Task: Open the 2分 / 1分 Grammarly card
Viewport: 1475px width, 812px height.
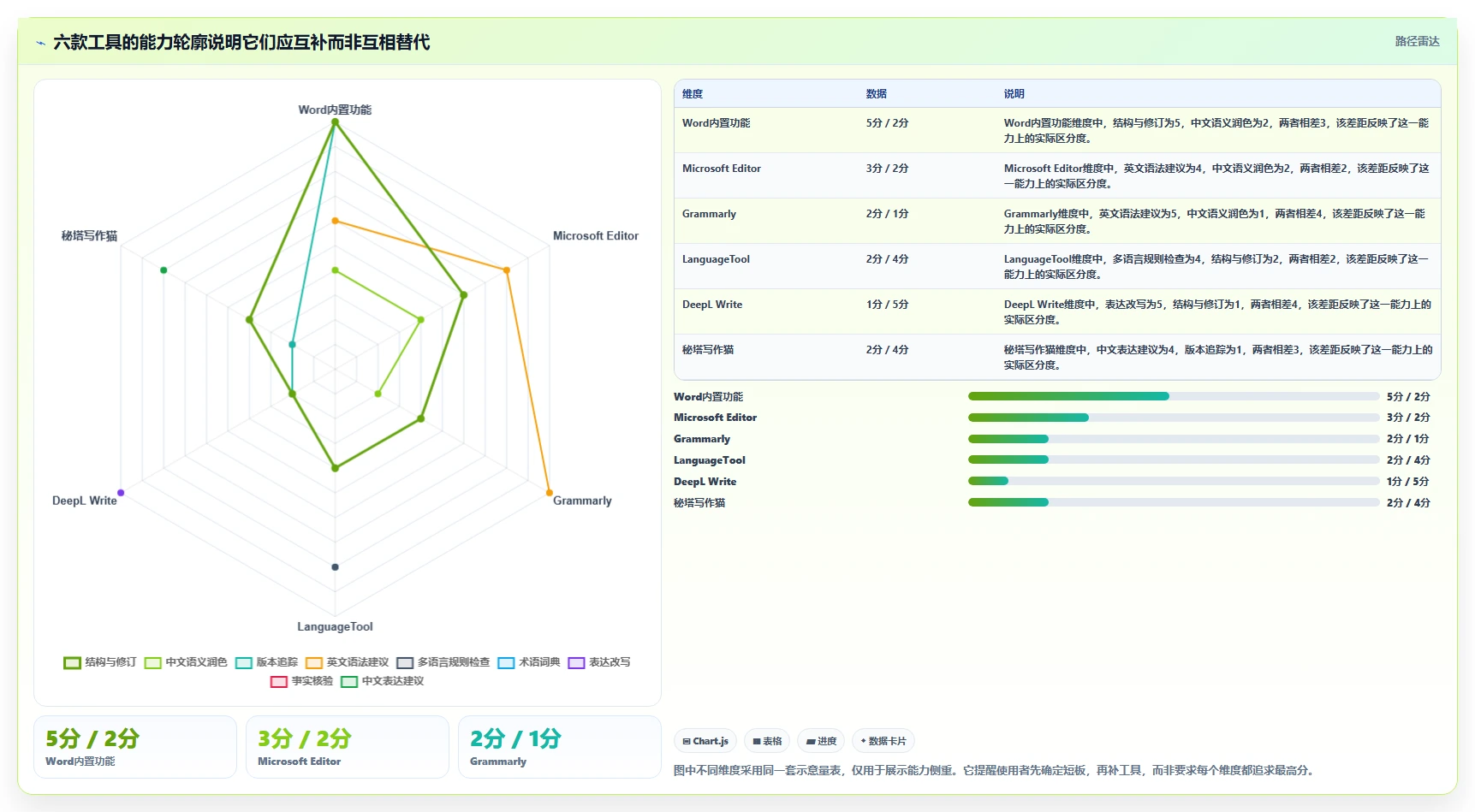Action: point(560,747)
